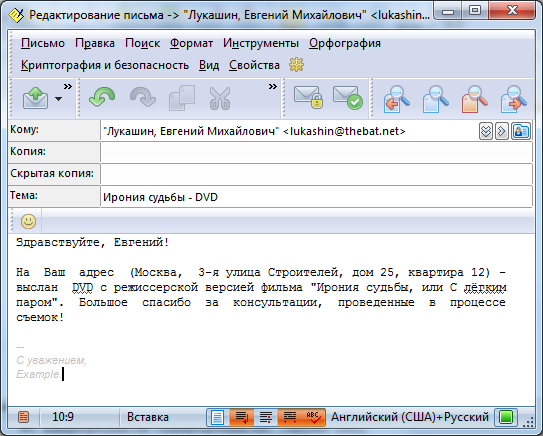The height and width of the screenshot is (436, 543).
Task: Click the Английский (США)+Русский language selector
Action: pos(410,417)
